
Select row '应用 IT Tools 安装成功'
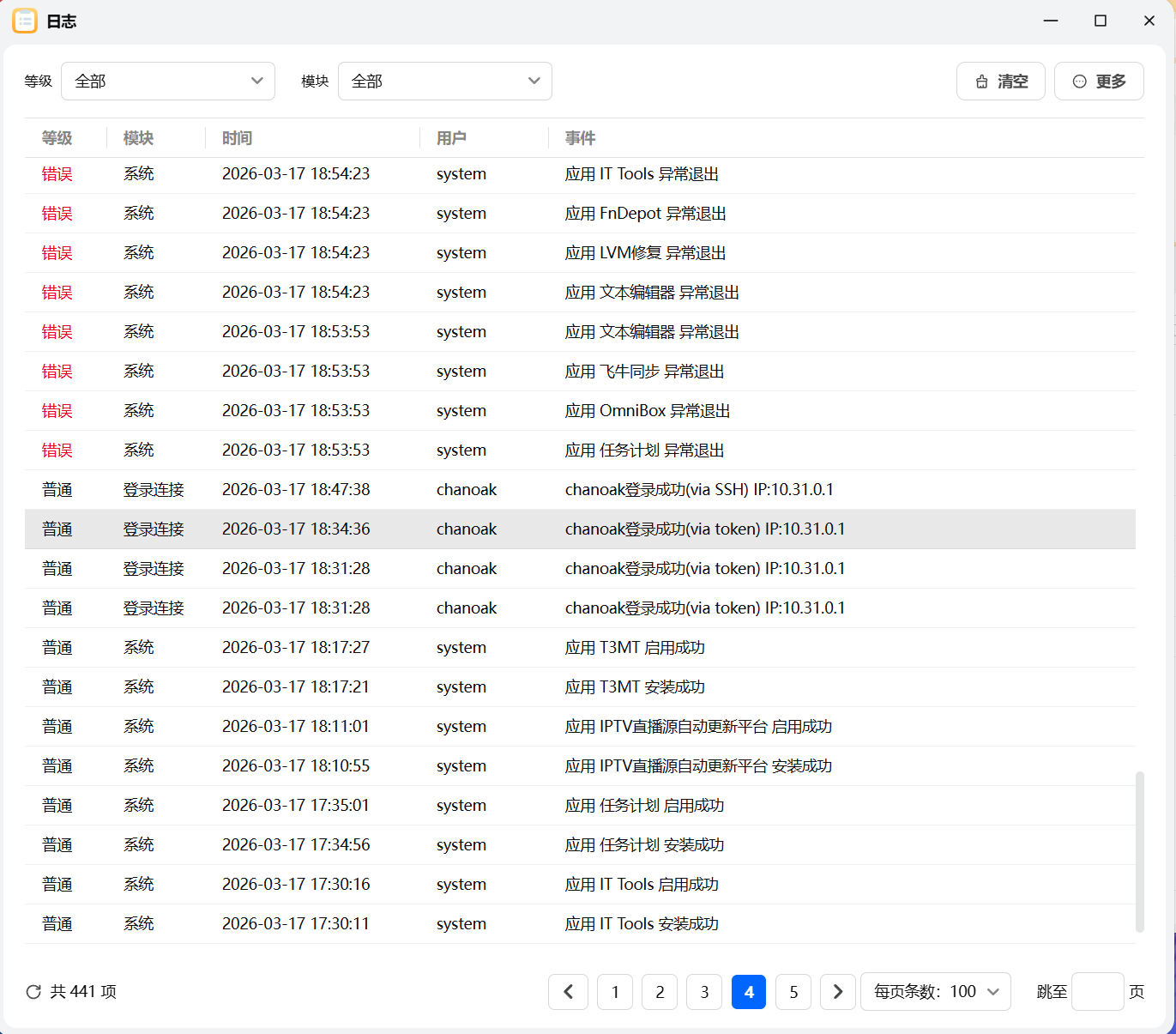(580, 924)
